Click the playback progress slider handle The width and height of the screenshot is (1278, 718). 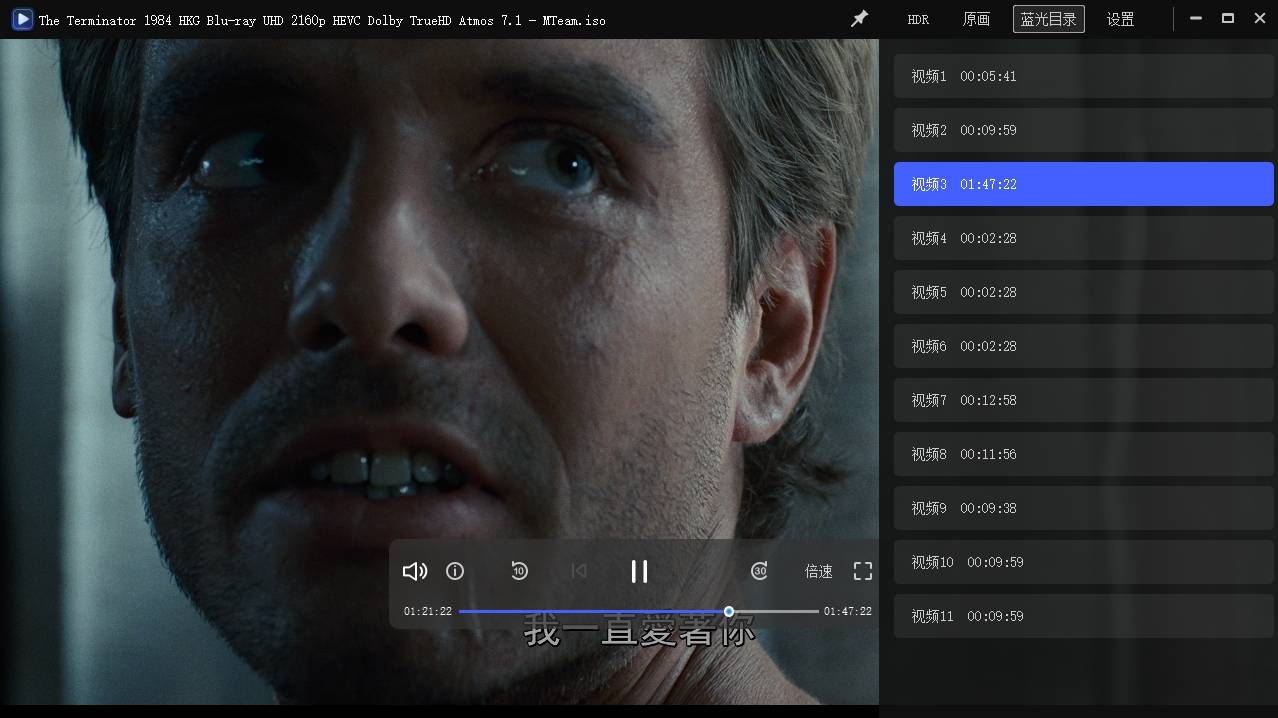click(x=729, y=611)
